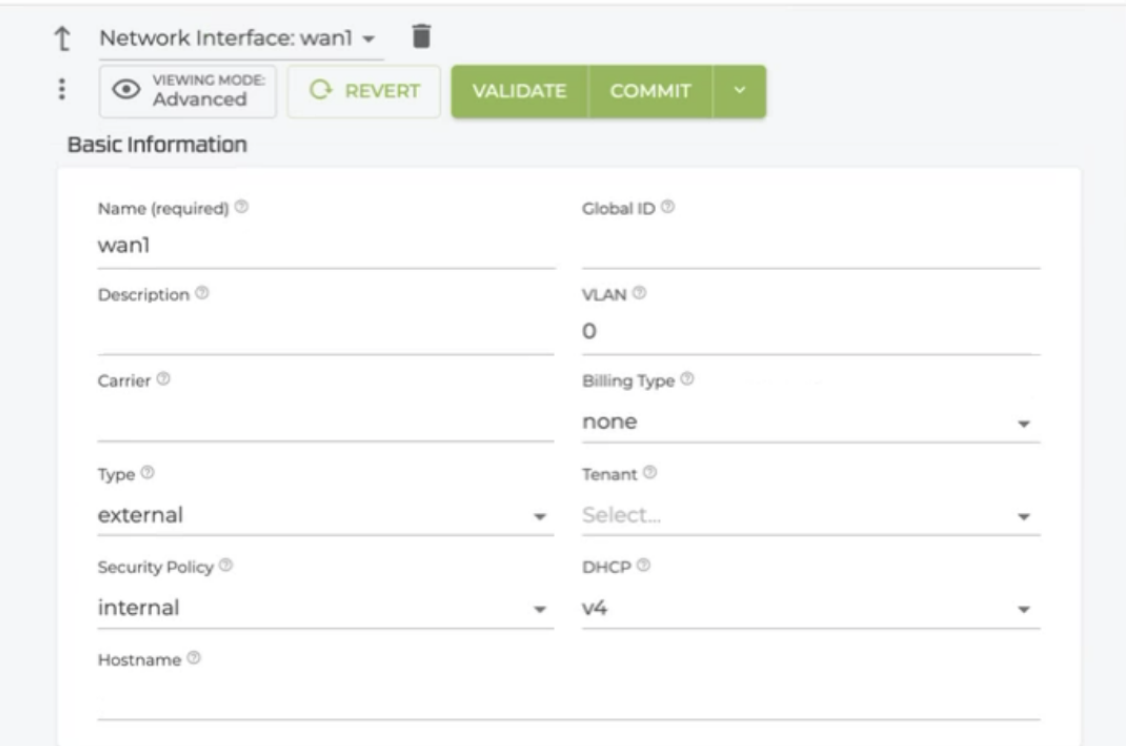Edit the VLAN field showing 0
Image resolution: width=1126 pixels, height=746 pixels.
811,332
